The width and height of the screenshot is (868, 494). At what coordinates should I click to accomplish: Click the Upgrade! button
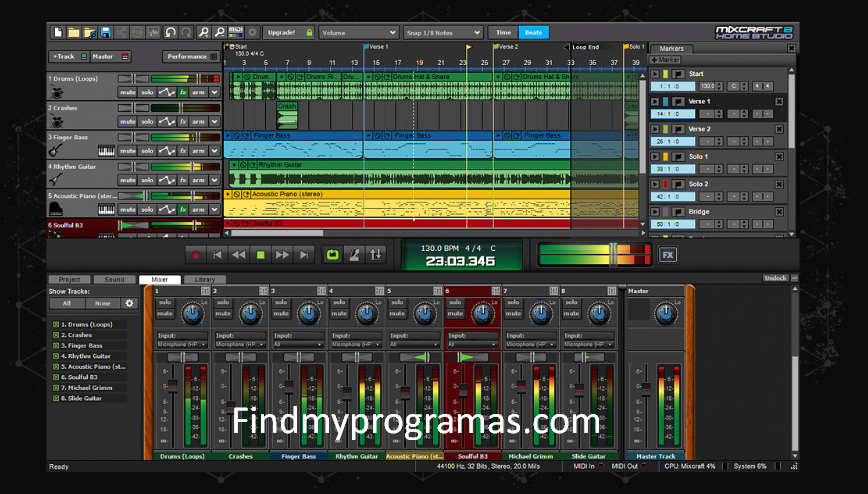pos(288,33)
